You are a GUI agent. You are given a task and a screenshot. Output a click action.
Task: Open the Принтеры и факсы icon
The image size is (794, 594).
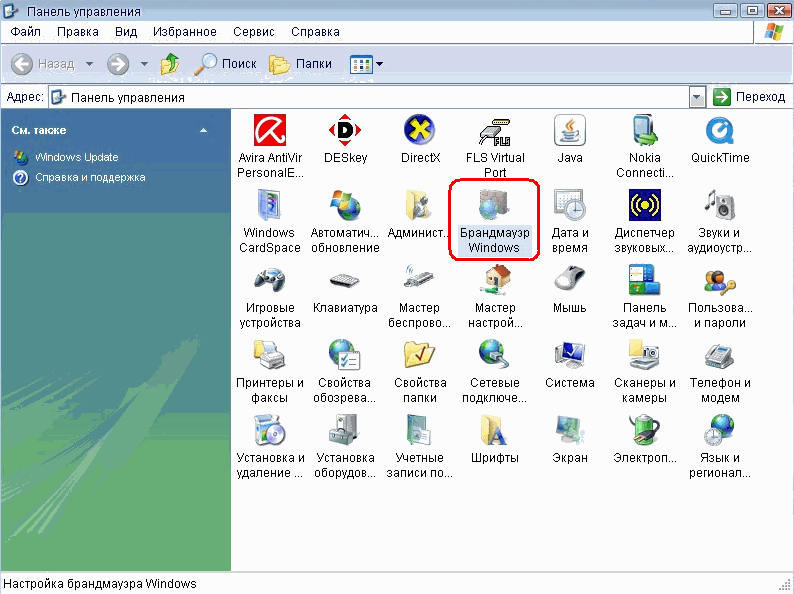click(x=269, y=356)
